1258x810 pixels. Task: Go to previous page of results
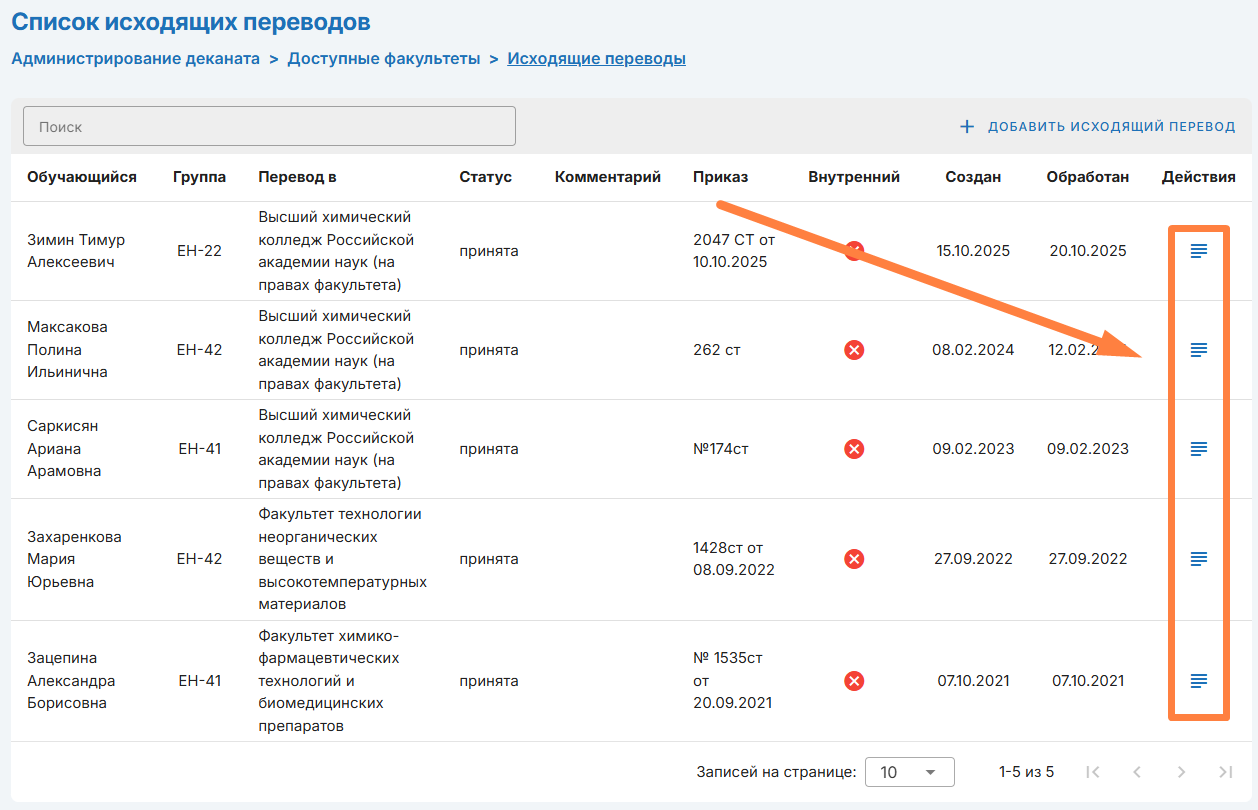(x=1136, y=772)
